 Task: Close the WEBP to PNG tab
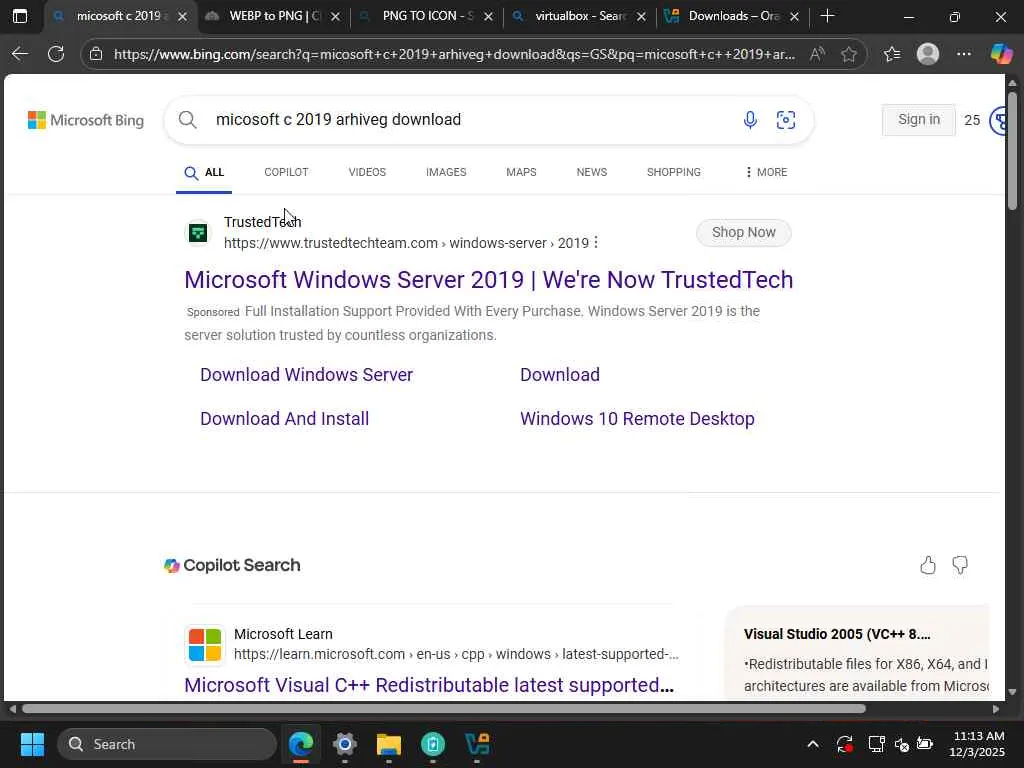click(336, 16)
